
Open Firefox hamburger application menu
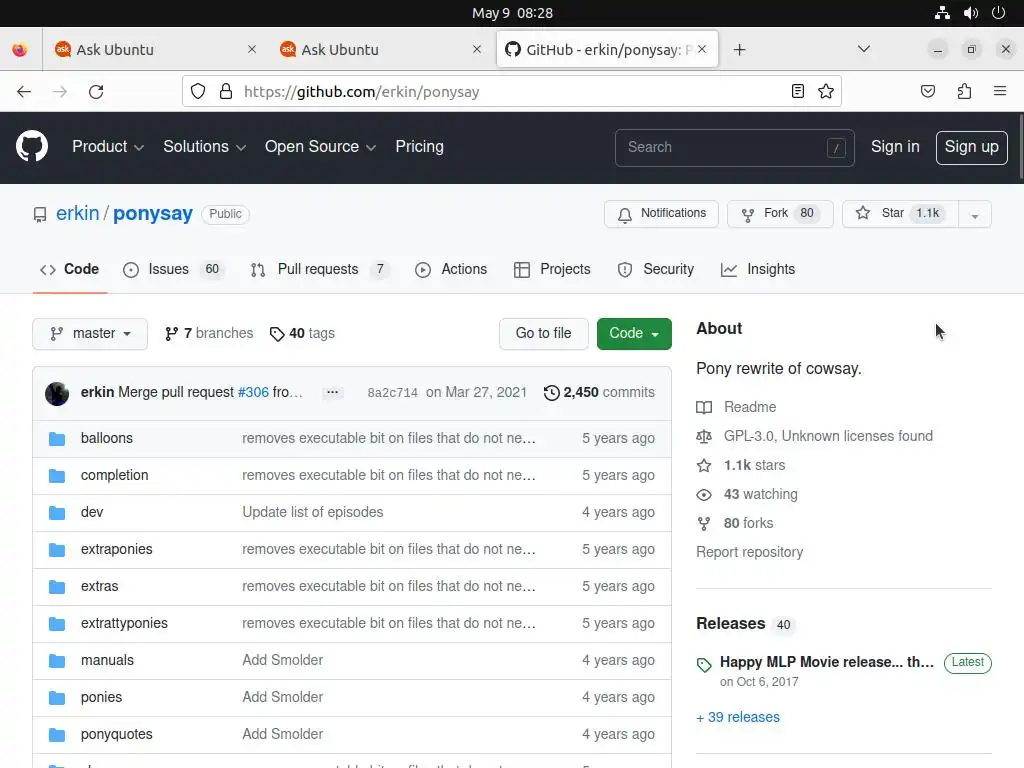click(x=1000, y=91)
